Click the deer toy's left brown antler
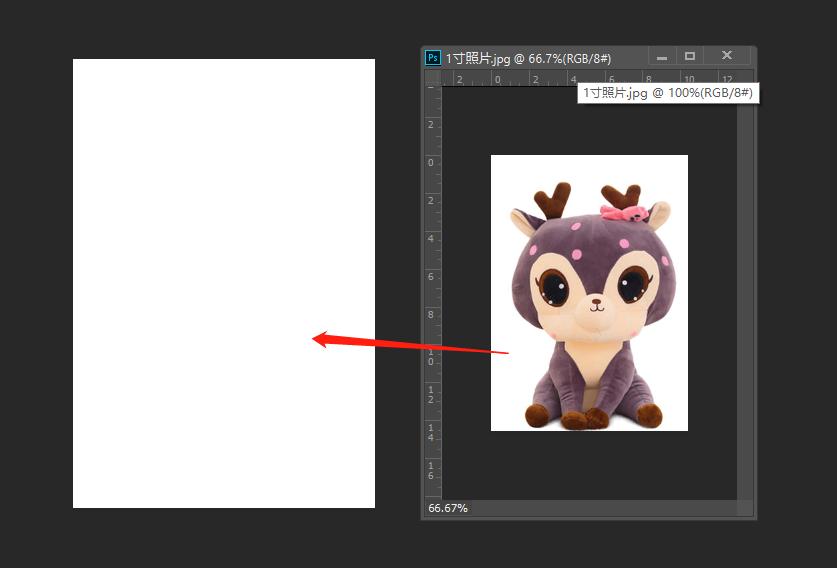 point(550,197)
